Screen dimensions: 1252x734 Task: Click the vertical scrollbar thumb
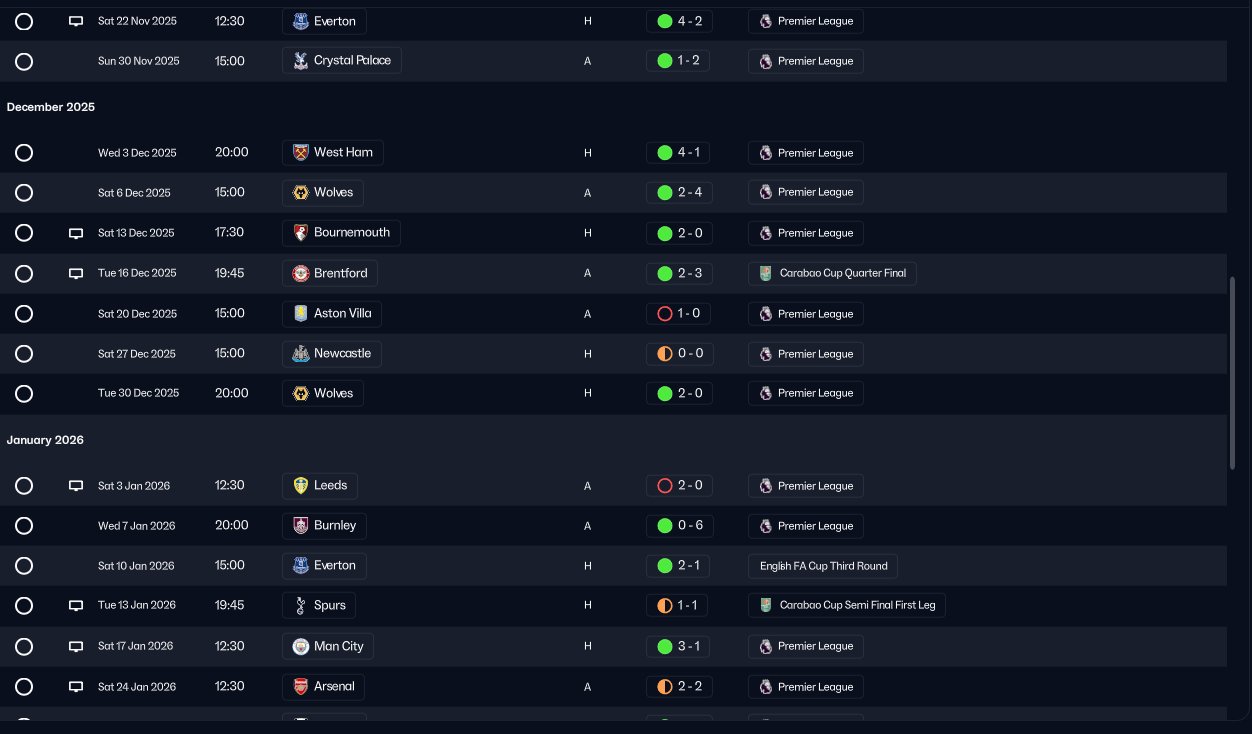tap(1232, 373)
